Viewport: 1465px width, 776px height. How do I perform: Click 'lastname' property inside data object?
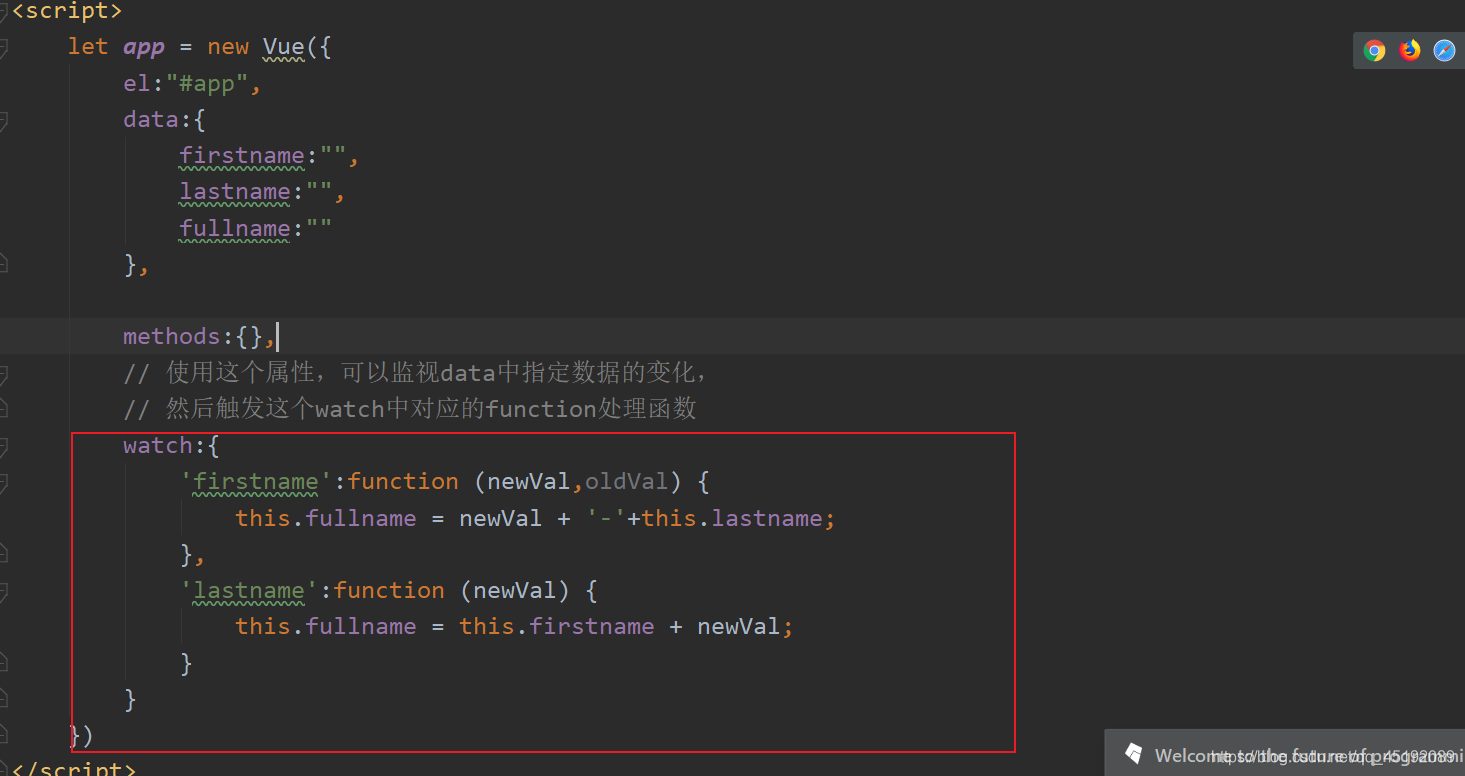tap(235, 192)
